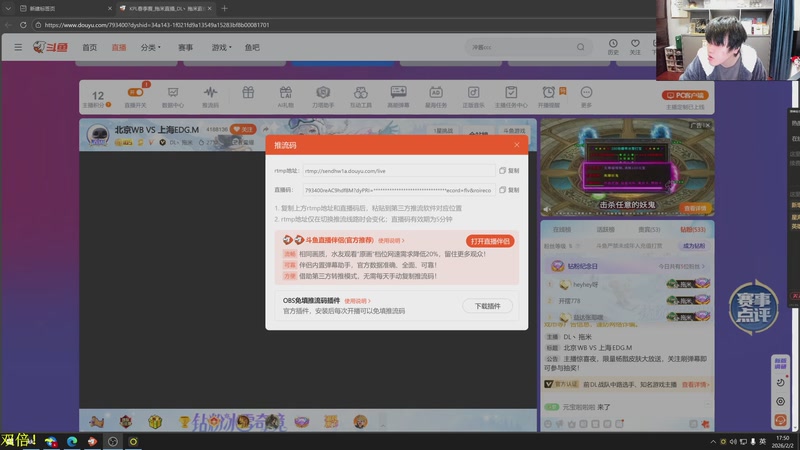Image resolution: width=800 pixels, height=450 pixels.
Task: Open 开播提醒 alarm clock icon
Action: [x=548, y=92]
